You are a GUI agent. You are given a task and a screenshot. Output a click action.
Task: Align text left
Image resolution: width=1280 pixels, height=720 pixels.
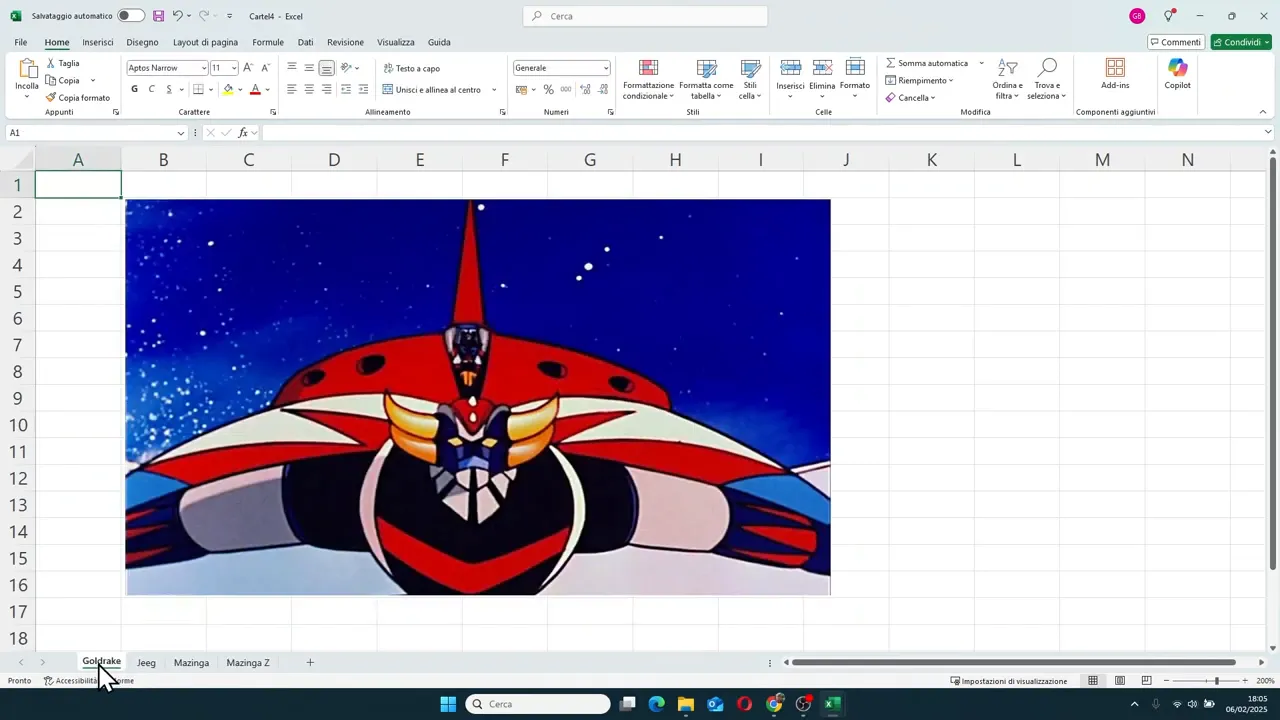point(292,89)
